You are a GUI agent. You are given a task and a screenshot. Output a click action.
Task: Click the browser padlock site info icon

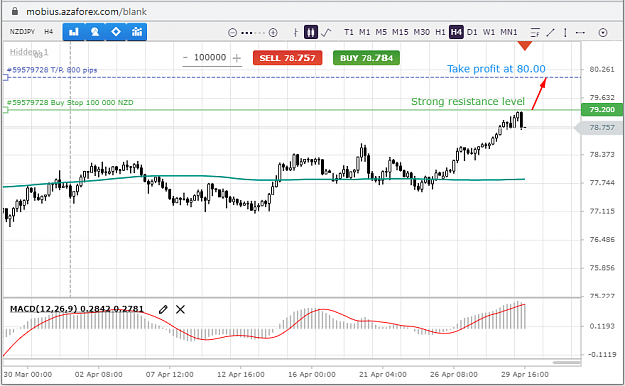[15, 11]
